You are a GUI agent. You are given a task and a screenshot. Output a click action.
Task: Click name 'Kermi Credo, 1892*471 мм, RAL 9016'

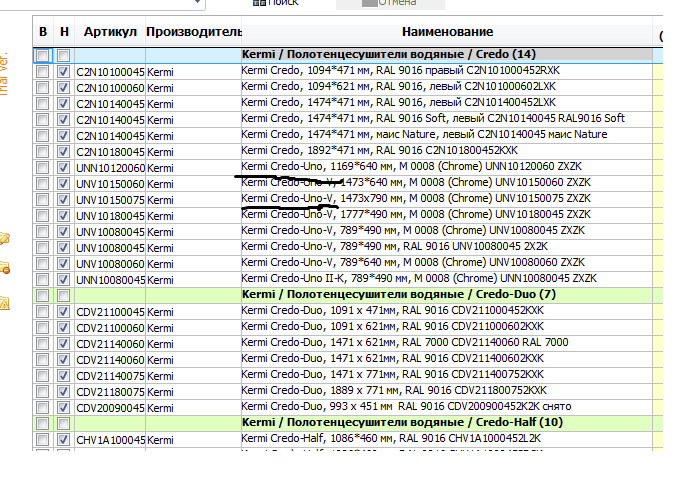379,150
